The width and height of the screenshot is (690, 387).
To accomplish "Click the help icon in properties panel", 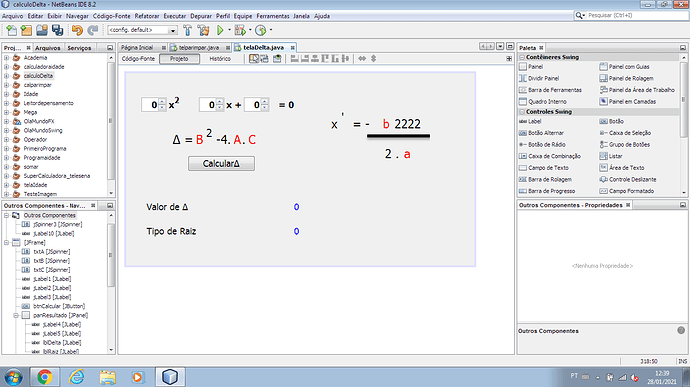I will click(681, 330).
